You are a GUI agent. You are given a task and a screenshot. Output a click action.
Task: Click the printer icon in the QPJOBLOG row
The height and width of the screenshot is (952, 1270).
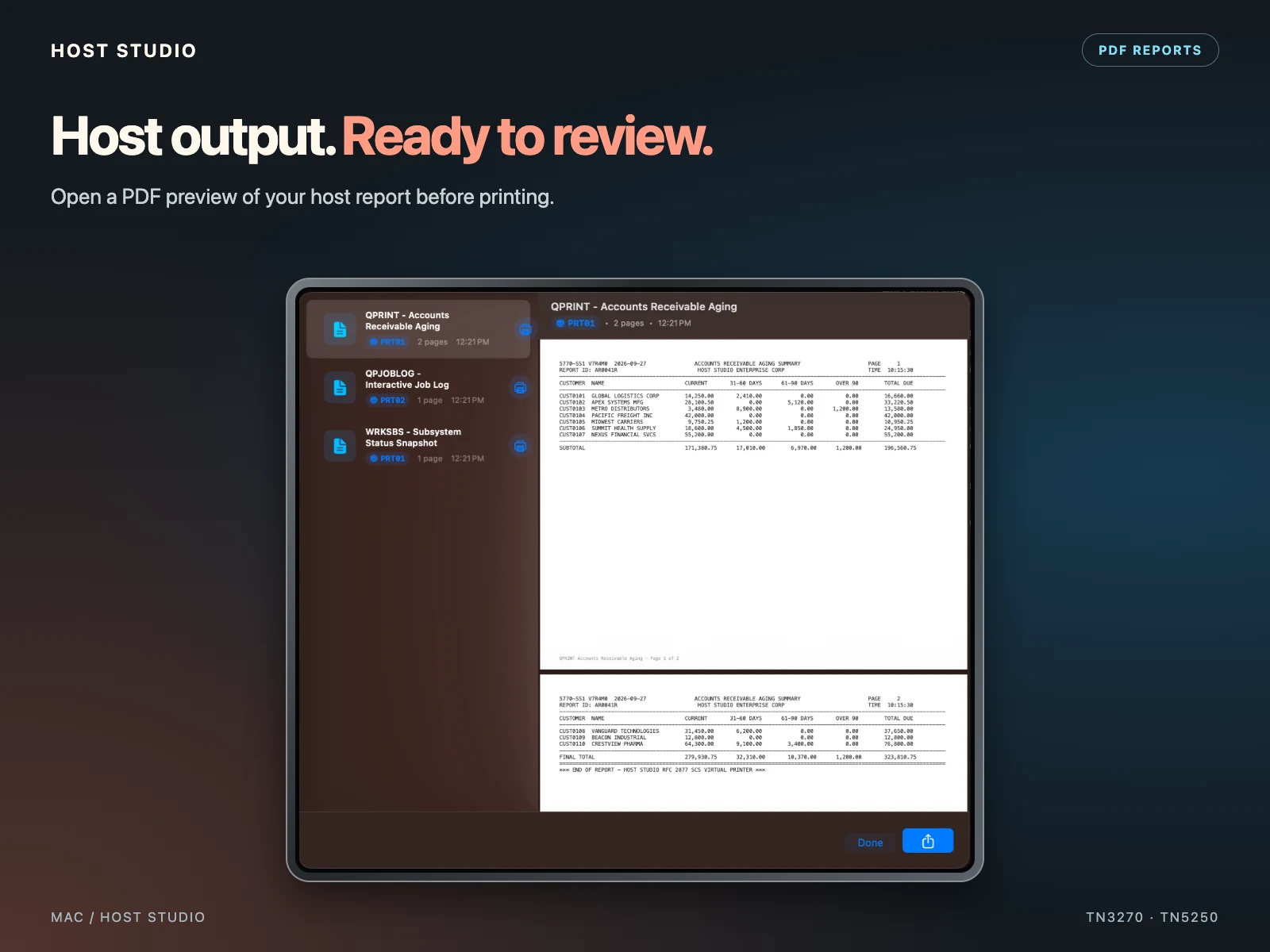520,388
